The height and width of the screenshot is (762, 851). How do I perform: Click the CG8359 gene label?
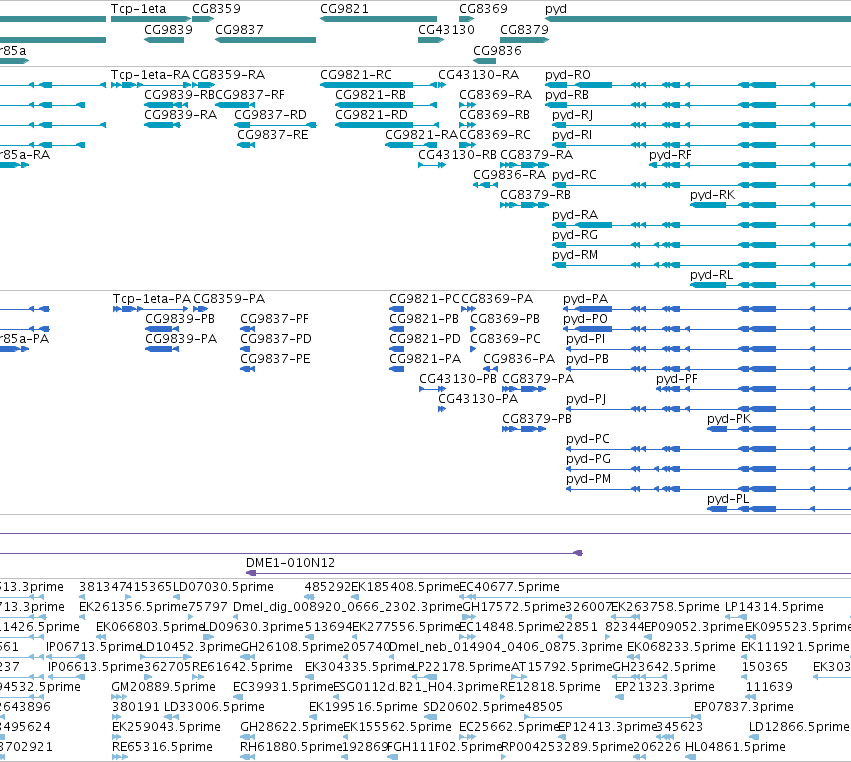coord(216,9)
